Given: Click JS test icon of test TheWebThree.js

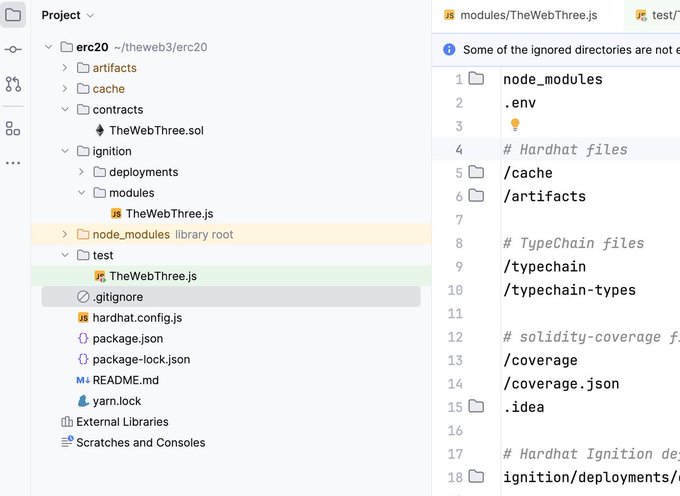Looking at the screenshot, I should tap(100, 276).
